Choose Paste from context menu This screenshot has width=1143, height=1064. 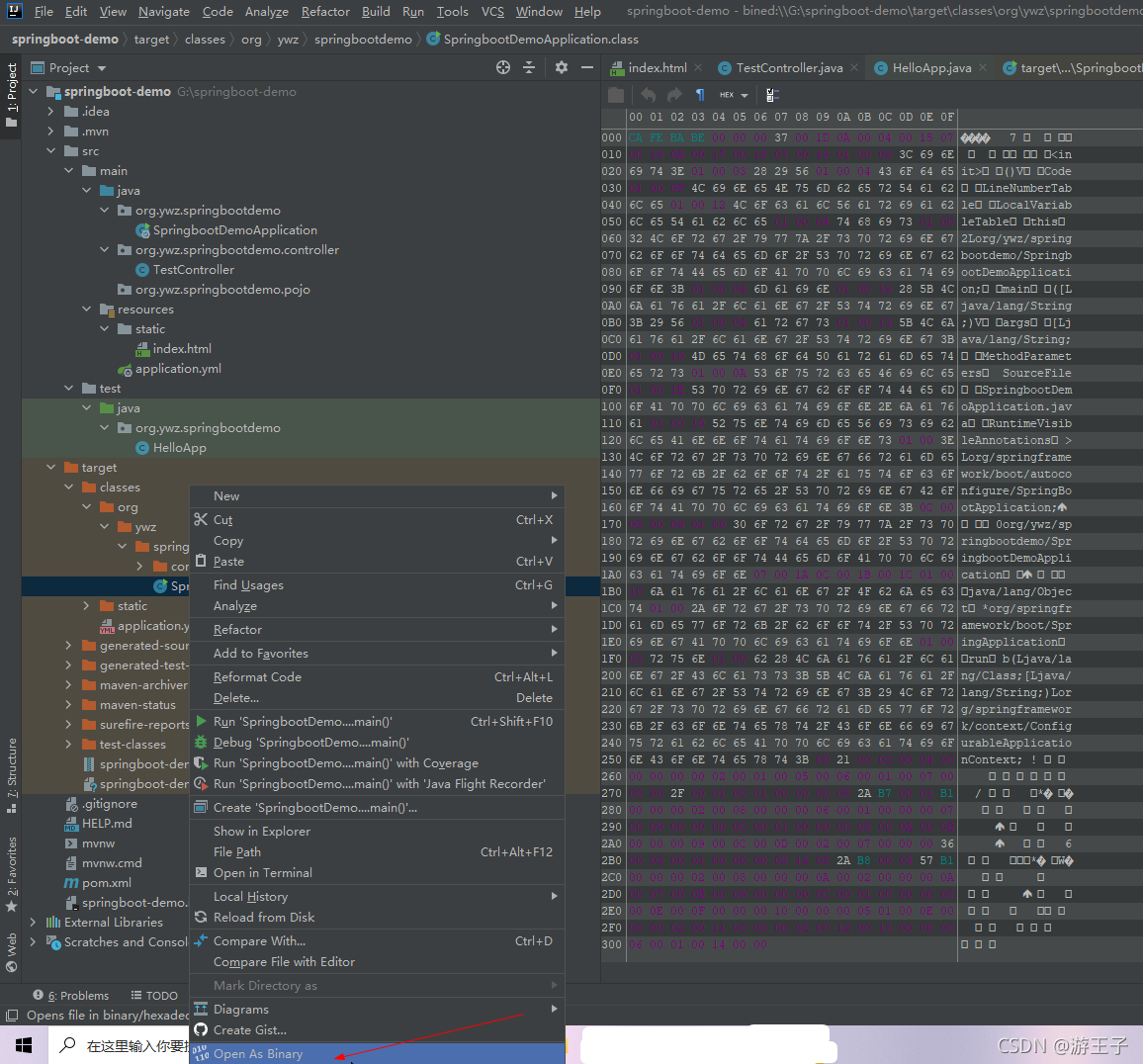pos(377,562)
